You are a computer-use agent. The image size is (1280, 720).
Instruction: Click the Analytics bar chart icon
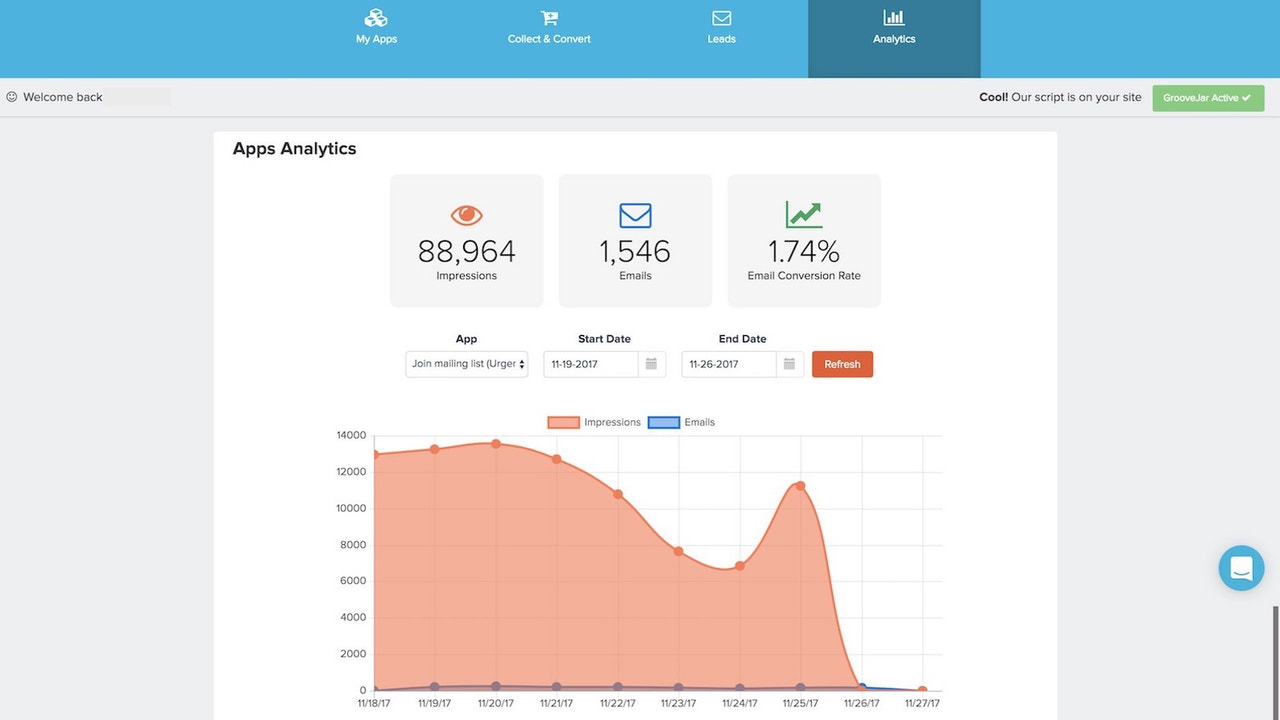click(893, 17)
